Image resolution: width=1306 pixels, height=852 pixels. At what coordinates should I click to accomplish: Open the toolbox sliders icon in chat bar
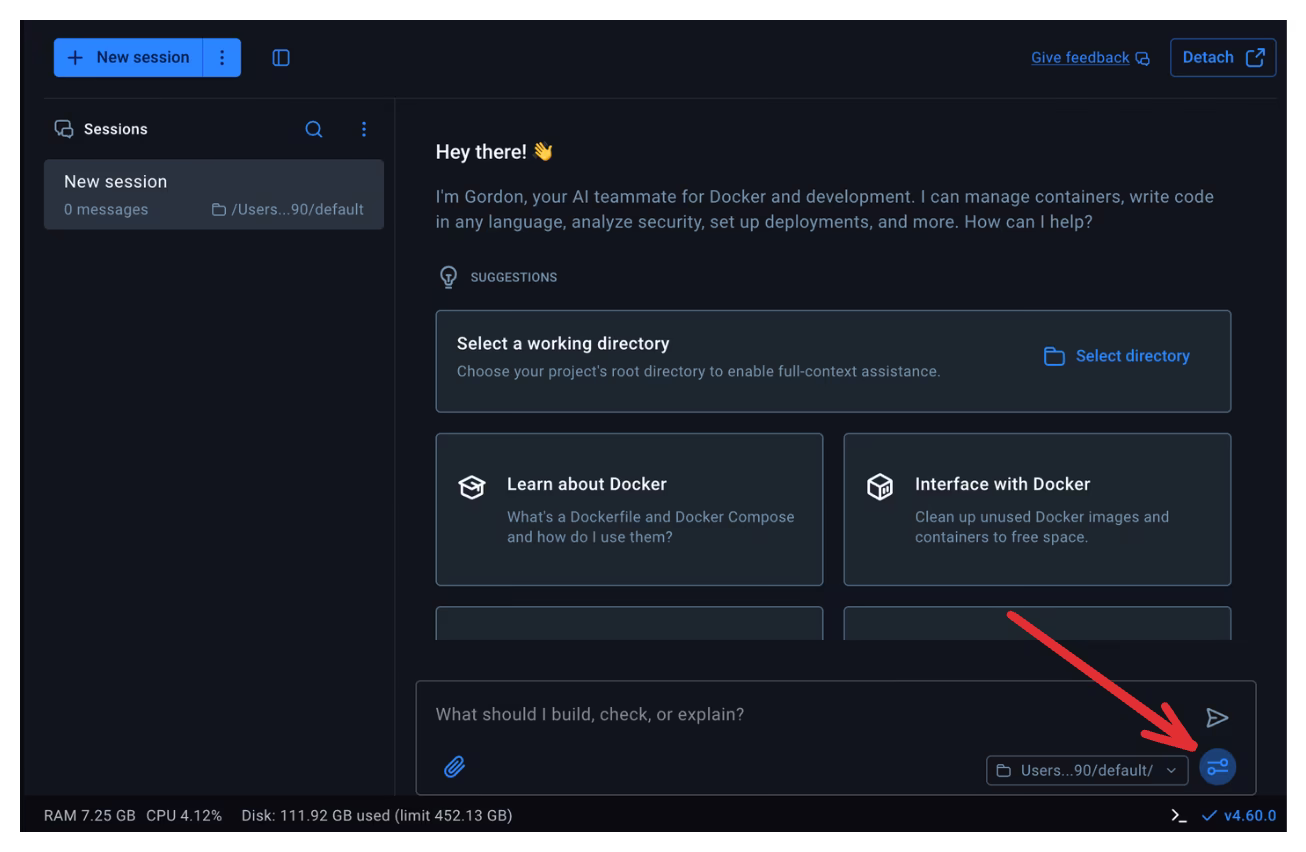(x=1216, y=766)
